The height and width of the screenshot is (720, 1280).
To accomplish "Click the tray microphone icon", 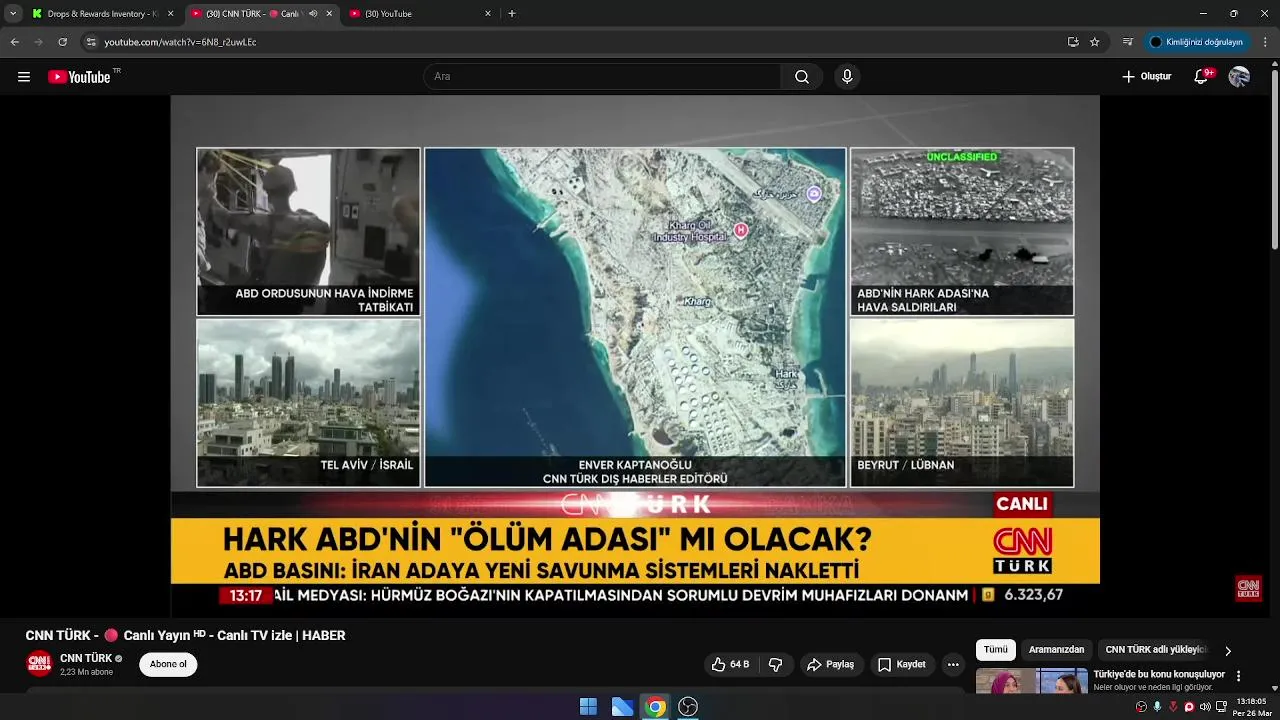I will (x=1157, y=707).
